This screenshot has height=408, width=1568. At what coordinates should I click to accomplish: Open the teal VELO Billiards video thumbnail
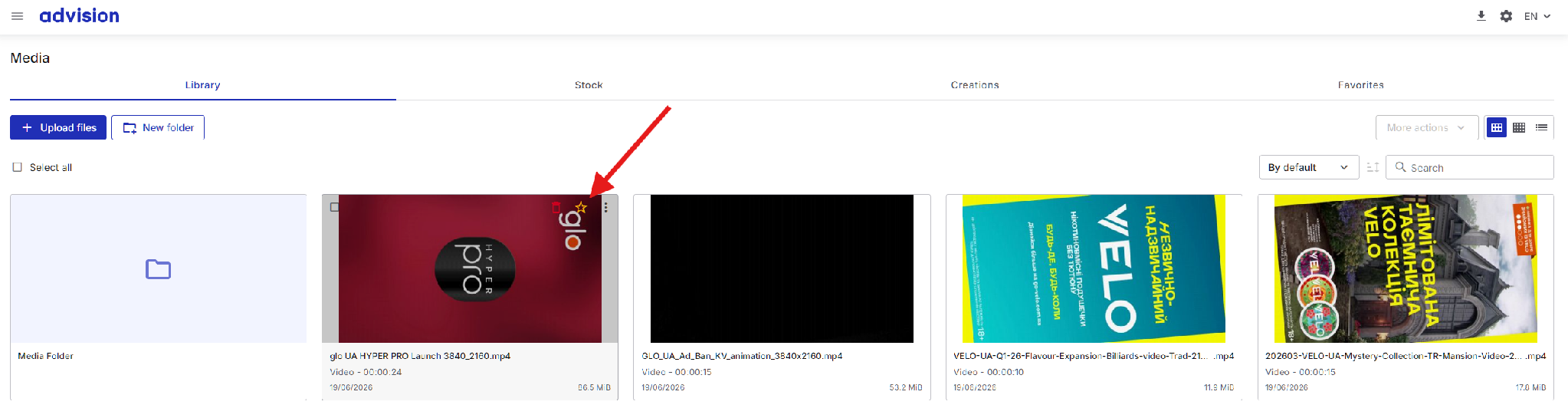tap(1094, 268)
